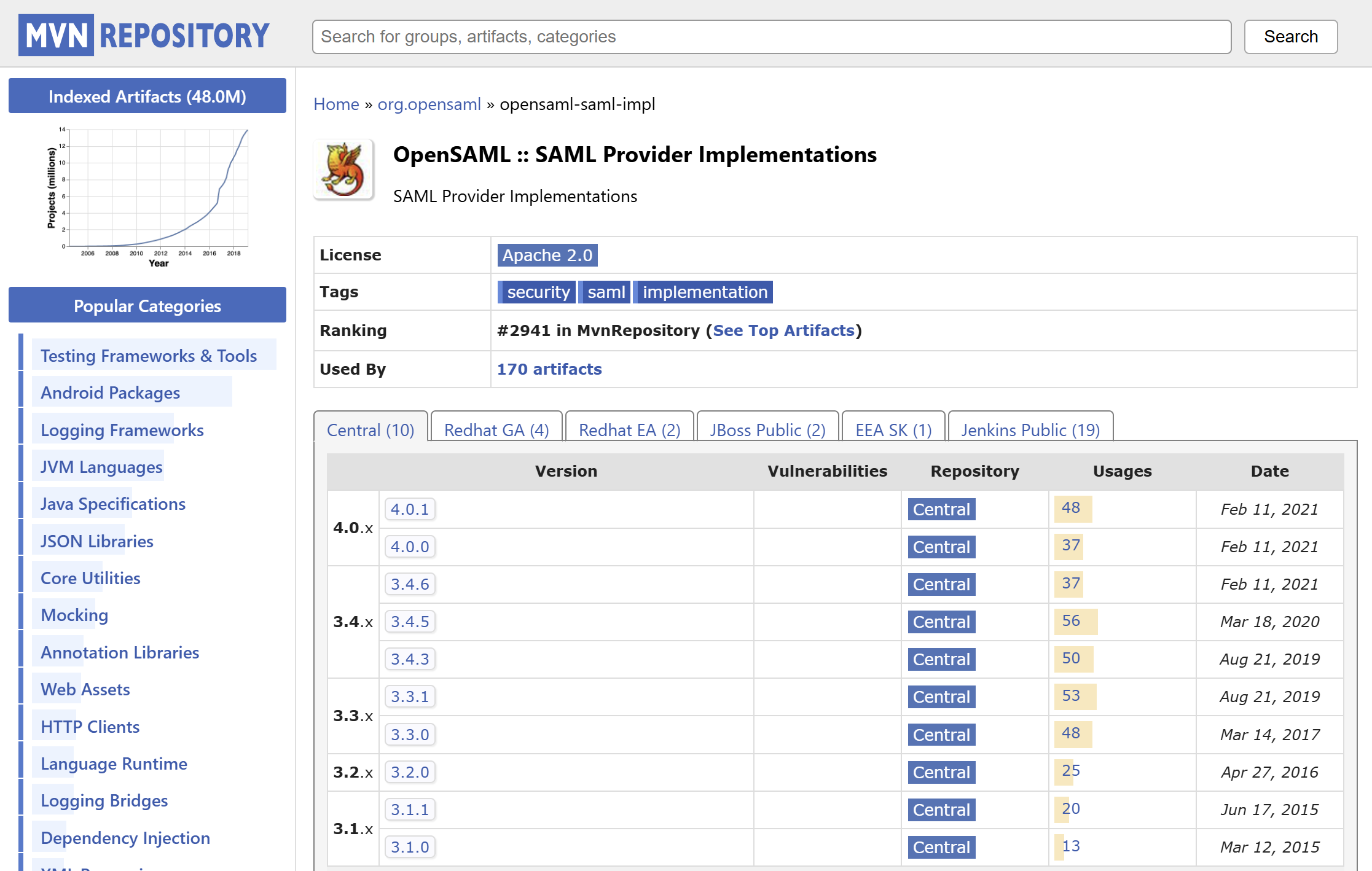
Task: Click the search input field
Action: (771, 37)
